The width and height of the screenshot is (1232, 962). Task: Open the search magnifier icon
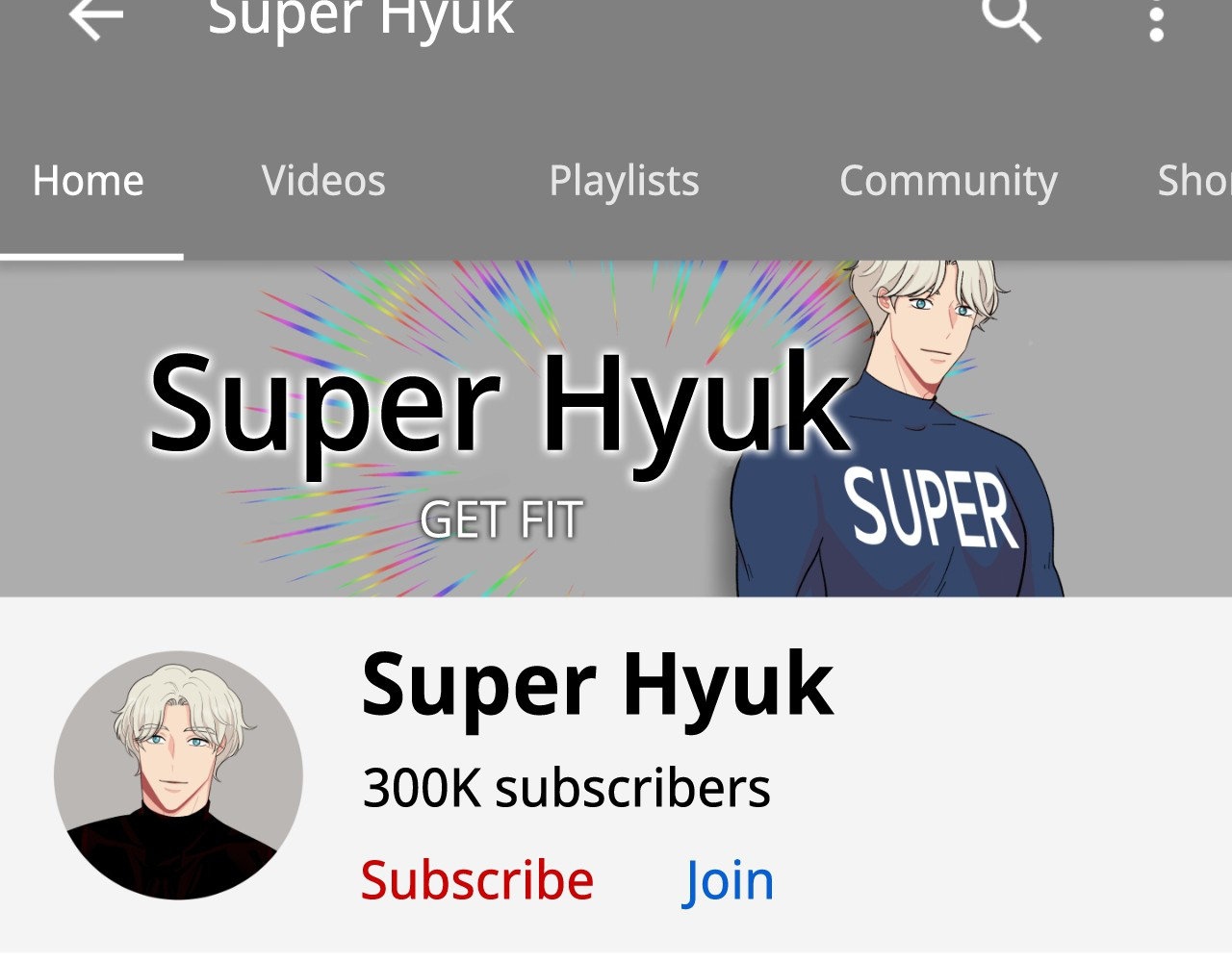coord(1012,20)
